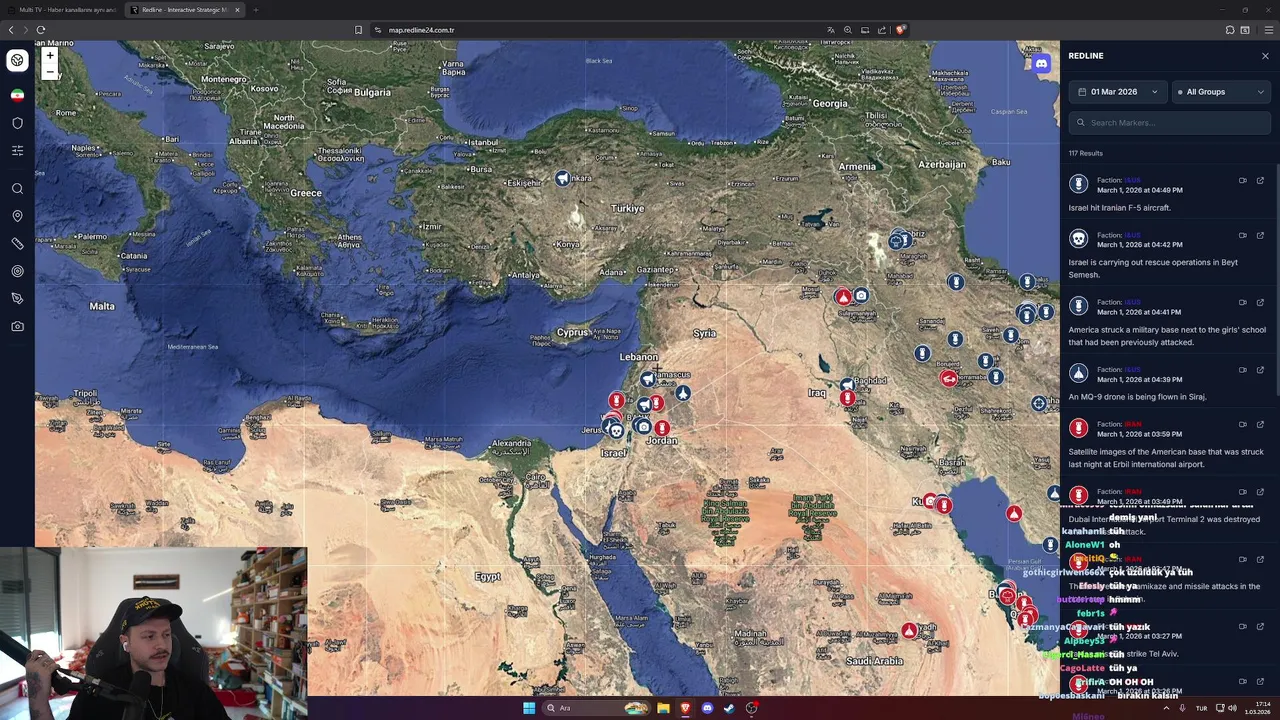Open video for Beyt Semesh rescue operations entry

tap(1243, 236)
